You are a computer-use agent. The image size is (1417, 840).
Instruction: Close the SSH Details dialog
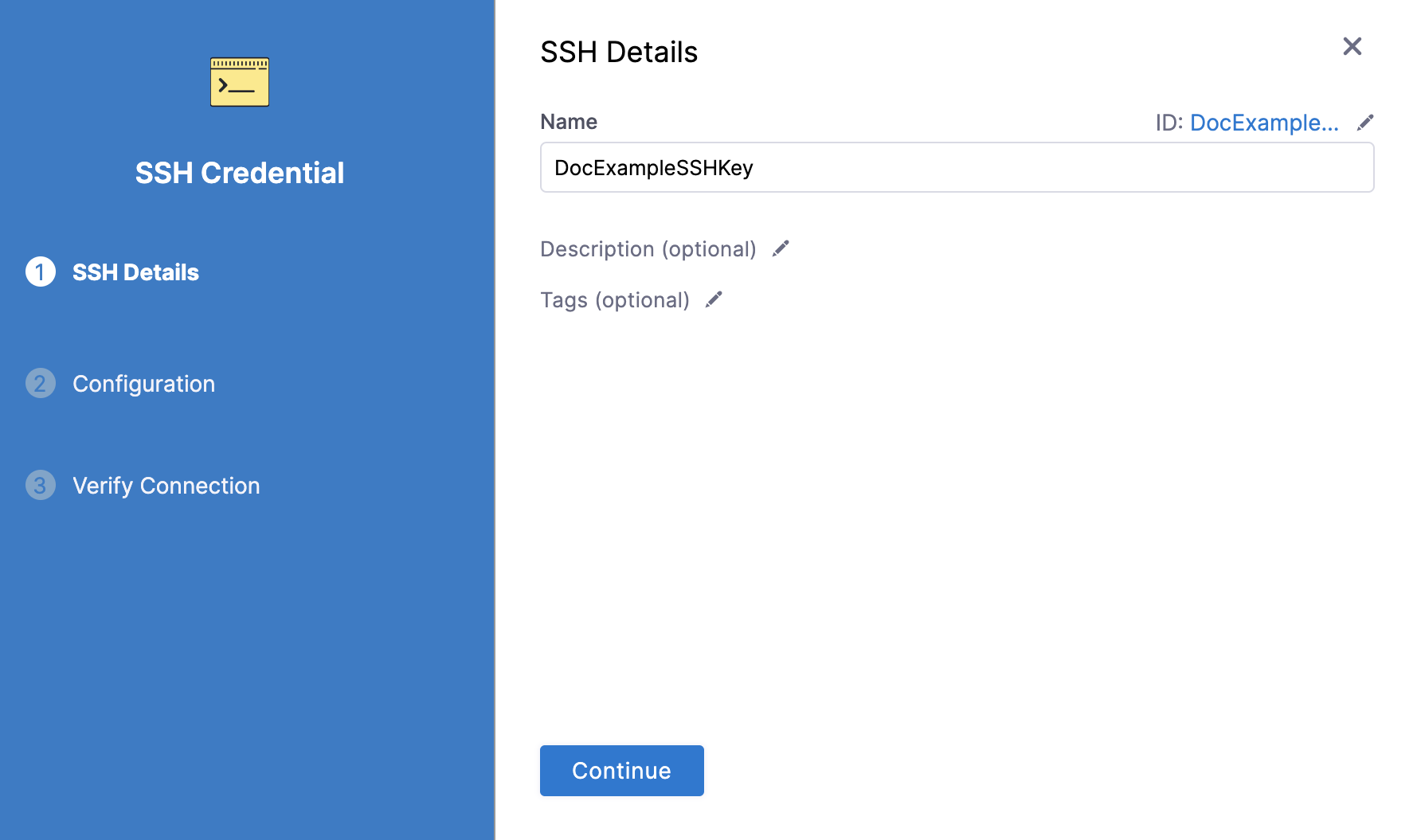coord(1352,46)
